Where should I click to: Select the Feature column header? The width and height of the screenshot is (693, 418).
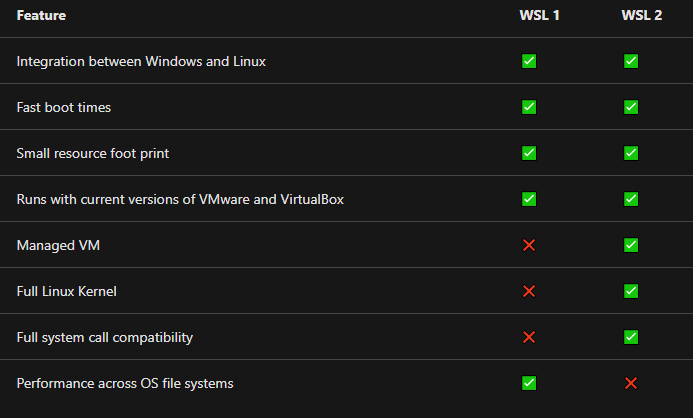point(41,15)
